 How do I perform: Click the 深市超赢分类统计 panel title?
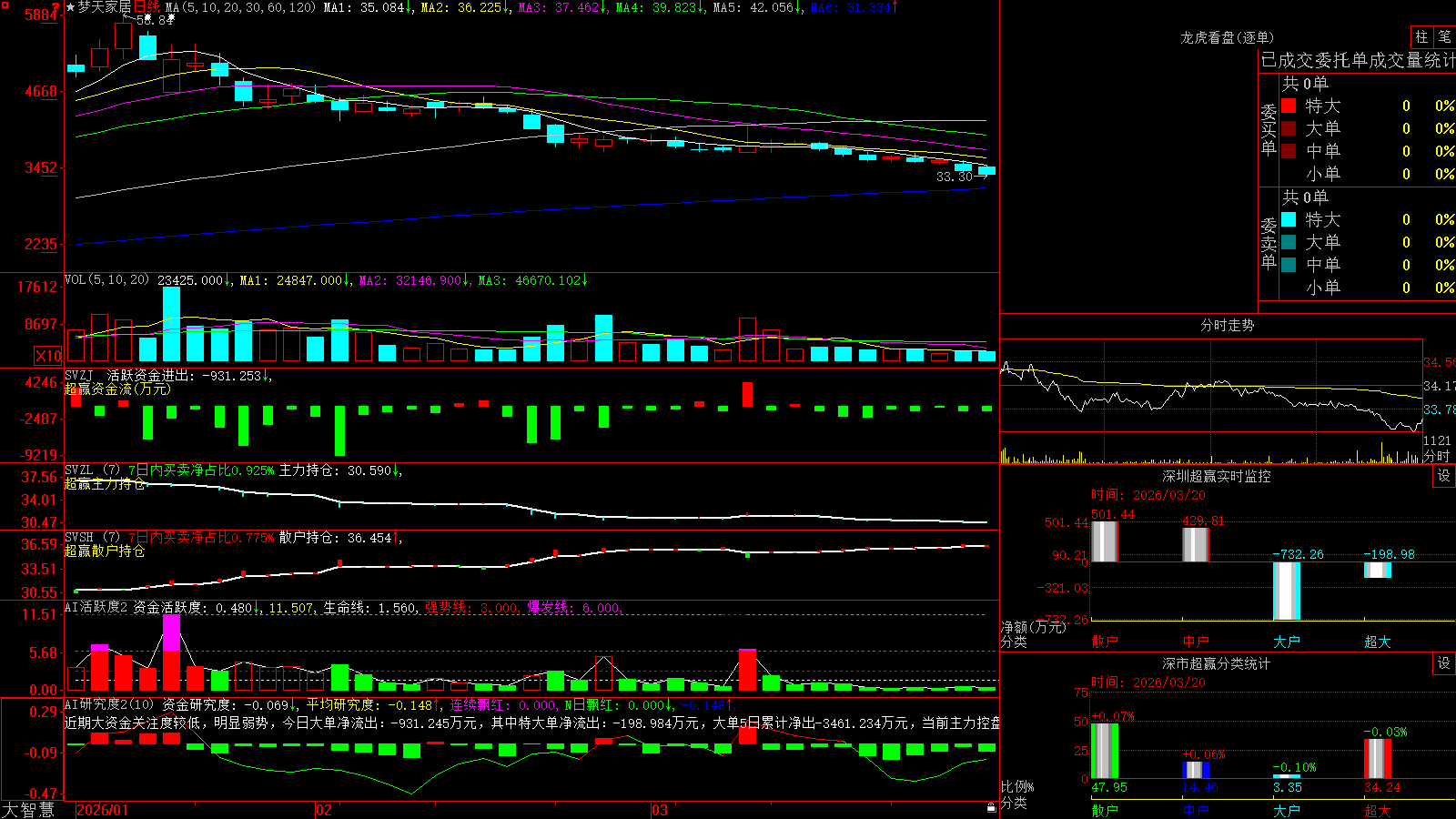pyautogui.click(x=1217, y=663)
